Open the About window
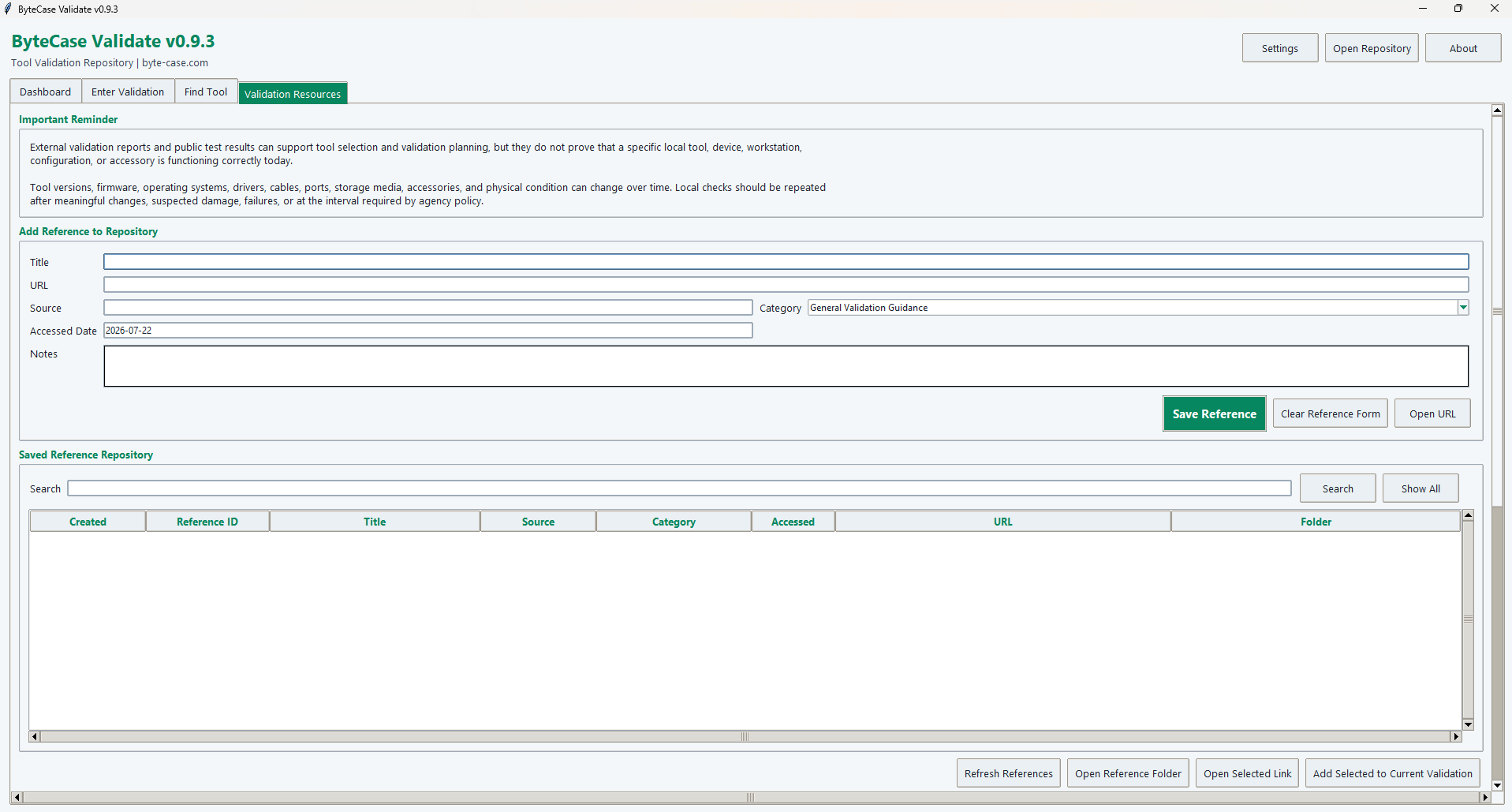The height and width of the screenshot is (812, 1512). pyautogui.click(x=1463, y=48)
